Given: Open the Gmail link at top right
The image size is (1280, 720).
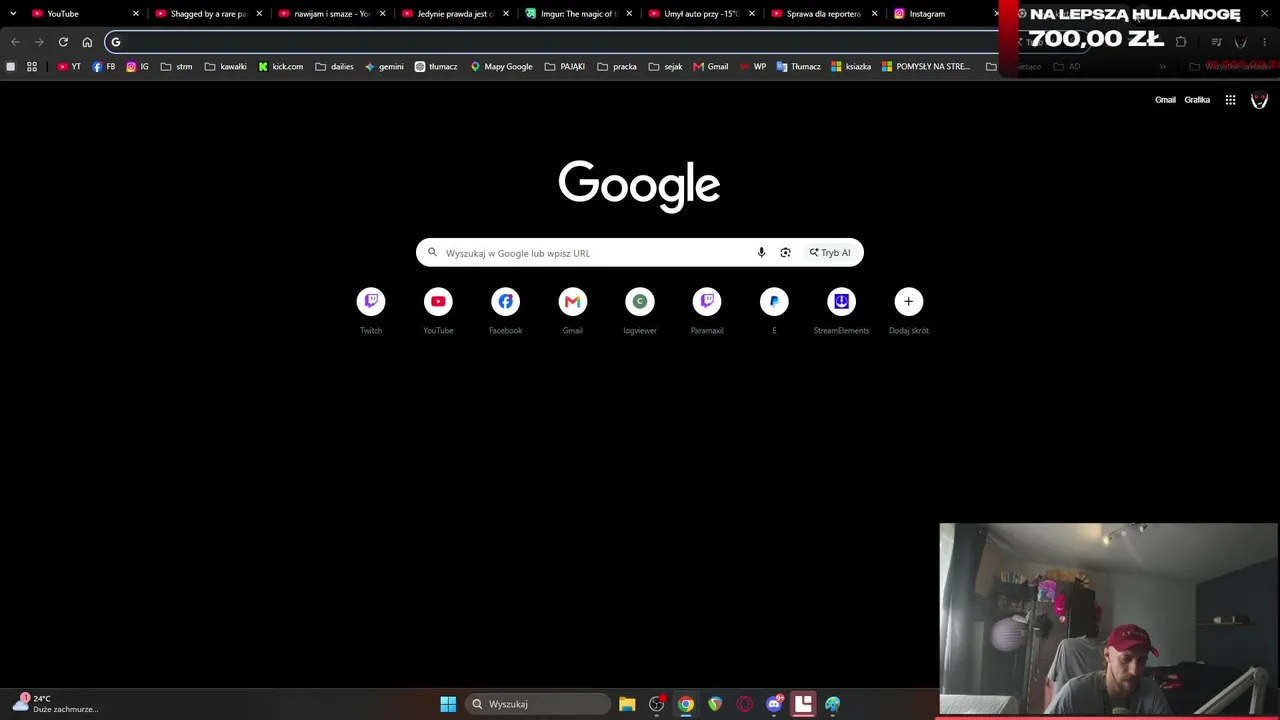Looking at the screenshot, I should point(1165,100).
